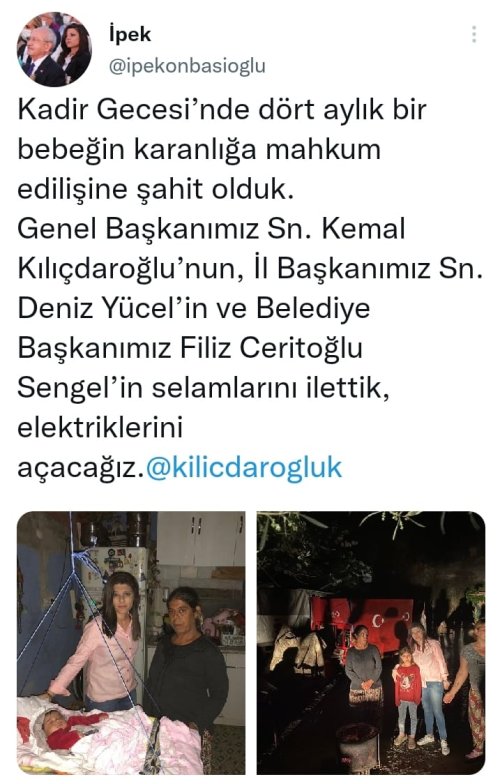The width and height of the screenshot is (500, 784).
Task: Open the three-dot more options menu
Action: tap(474, 34)
